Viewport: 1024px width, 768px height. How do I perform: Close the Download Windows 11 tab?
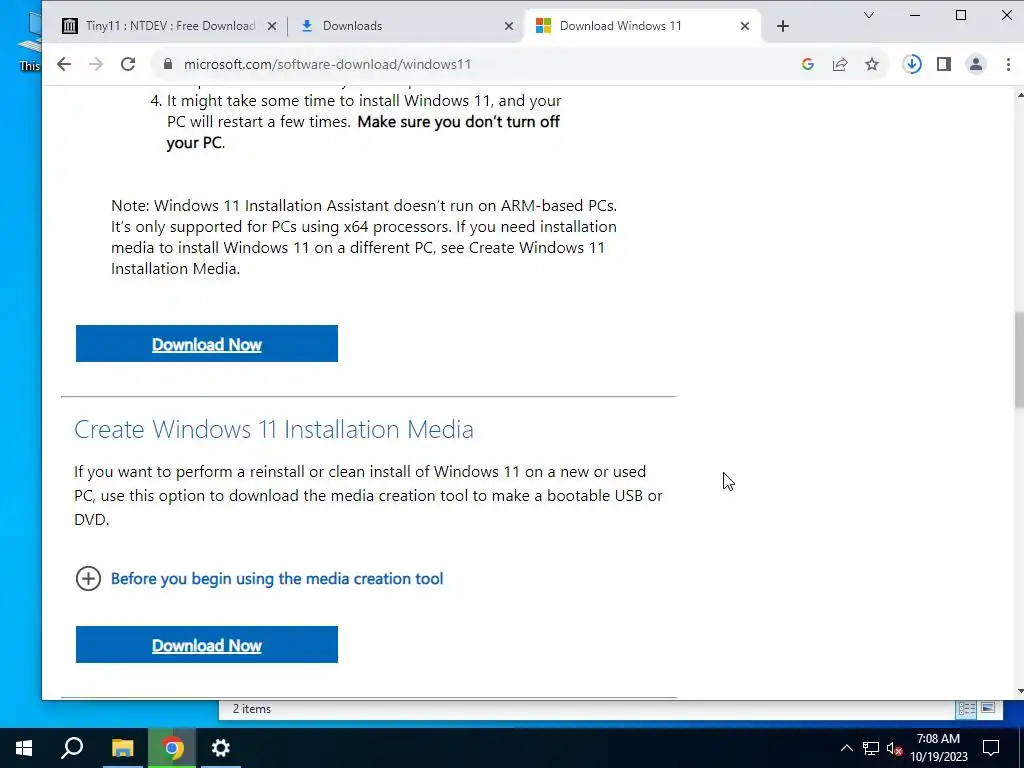(x=745, y=26)
